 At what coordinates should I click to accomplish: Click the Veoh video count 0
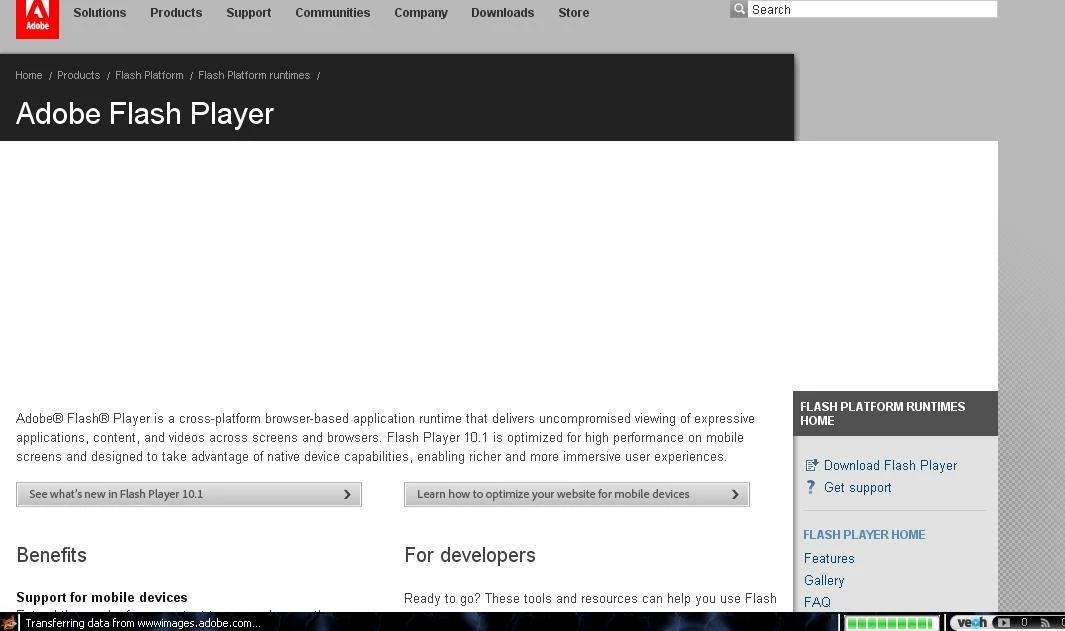click(1024, 622)
